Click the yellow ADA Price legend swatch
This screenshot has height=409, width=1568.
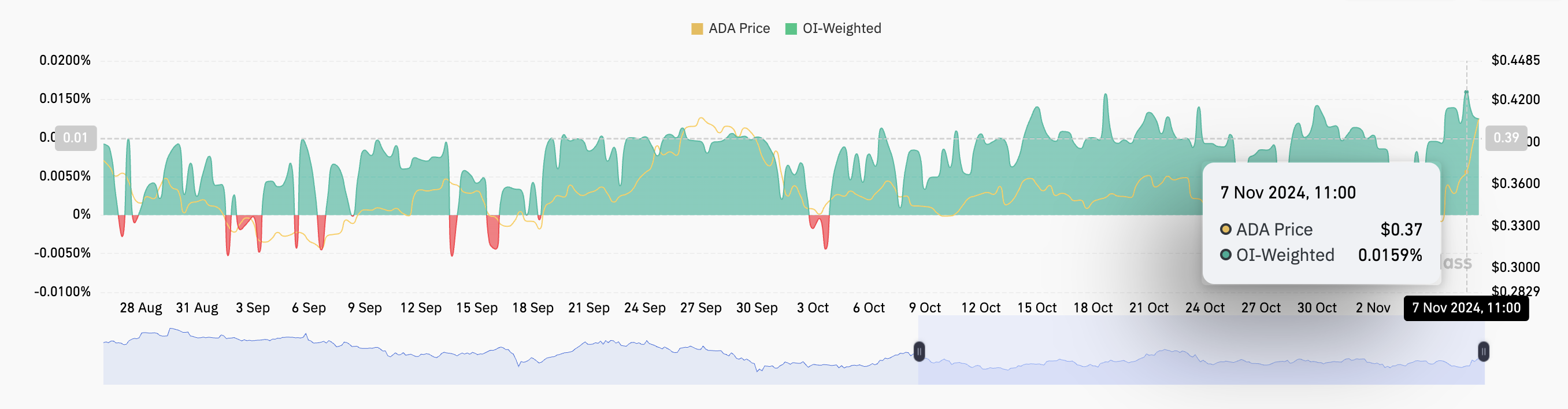697,29
